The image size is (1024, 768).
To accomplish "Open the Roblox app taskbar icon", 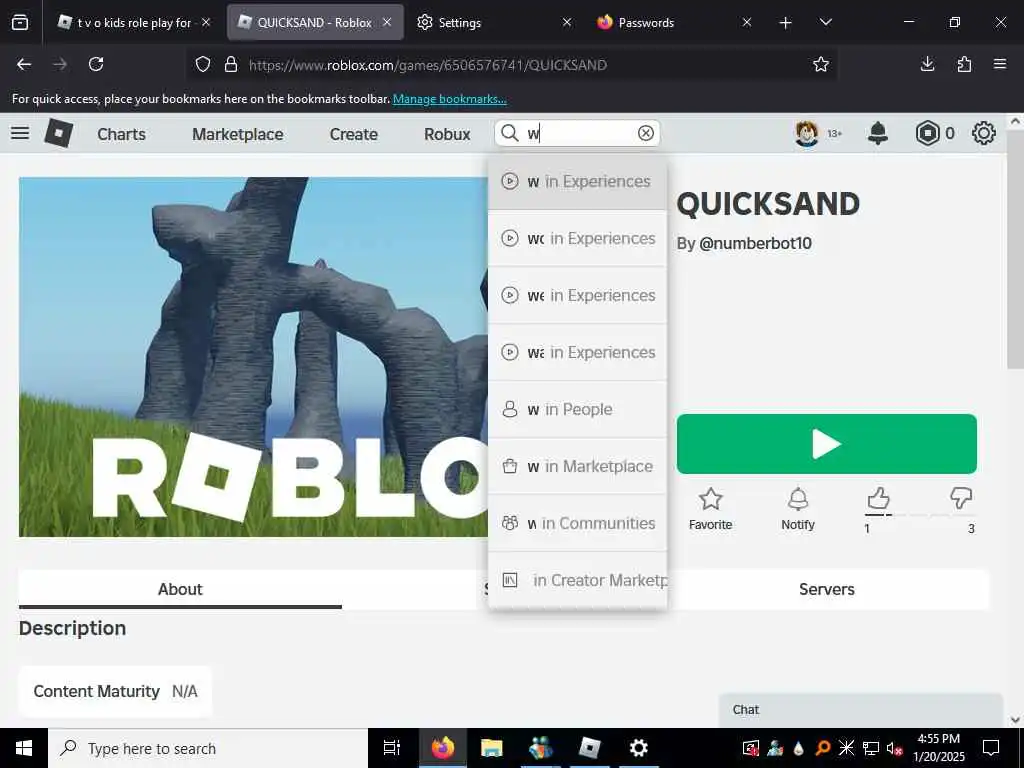I will [x=589, y=748].
